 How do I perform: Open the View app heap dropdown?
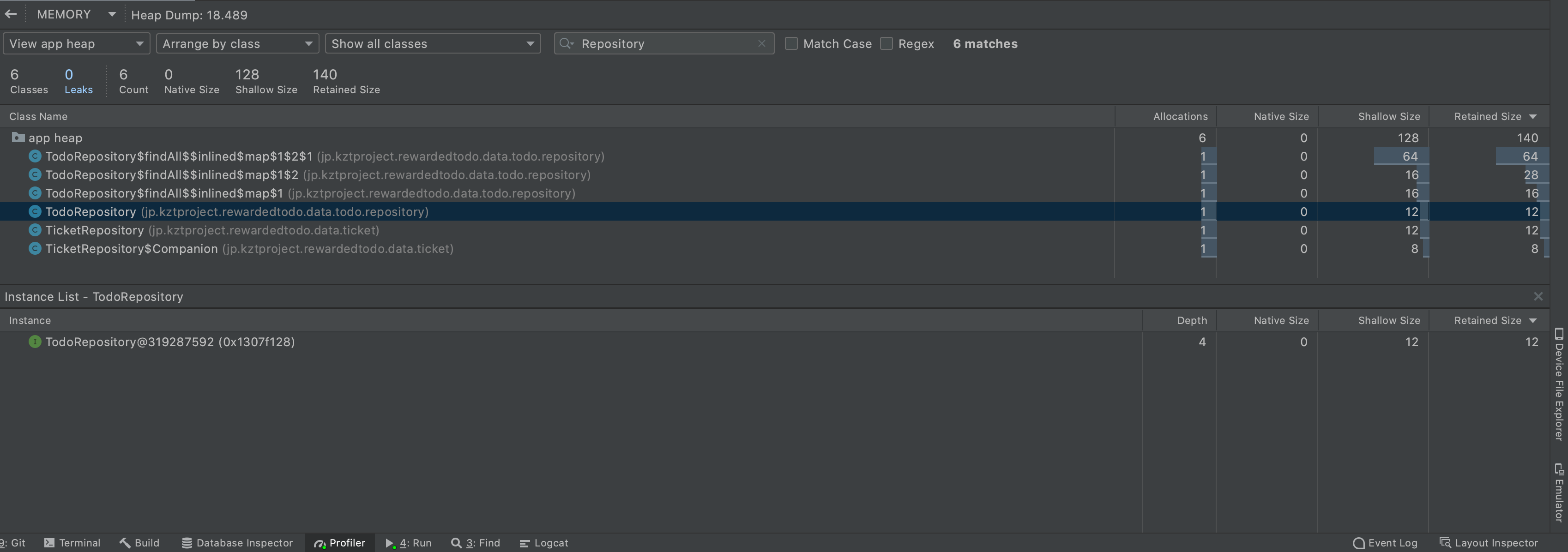[x=75, y=43]
